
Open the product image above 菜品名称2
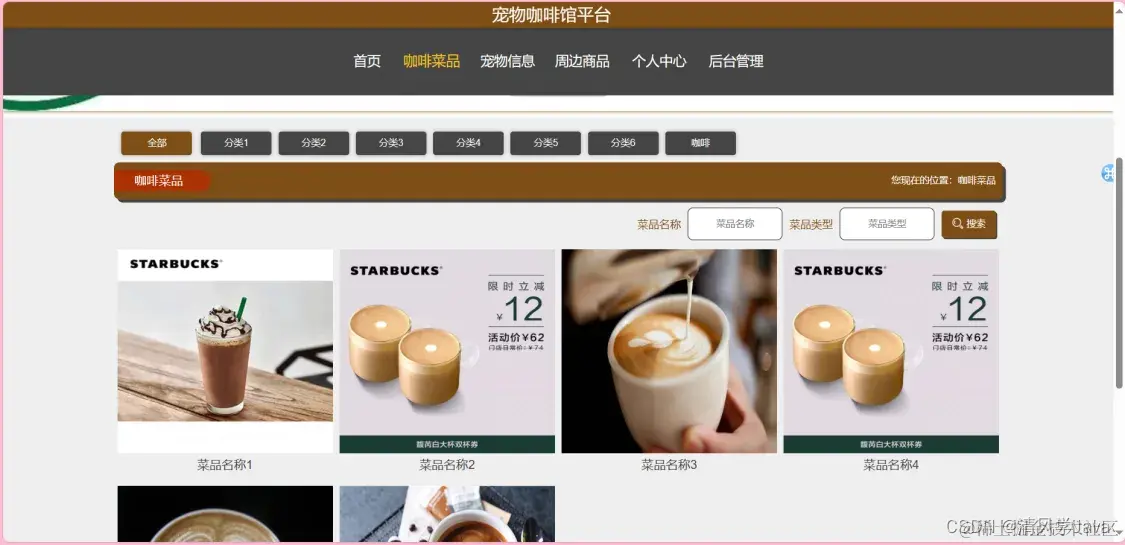[447, 351]
